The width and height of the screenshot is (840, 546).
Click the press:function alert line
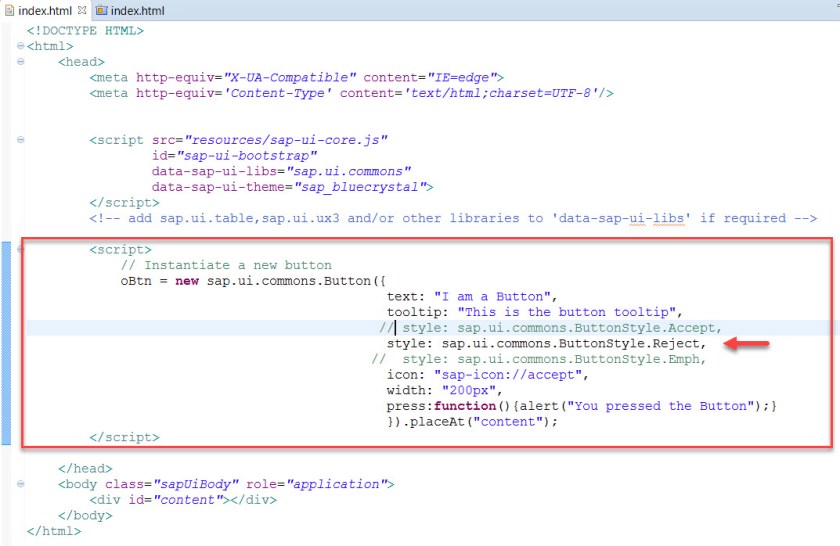(581, 406)
